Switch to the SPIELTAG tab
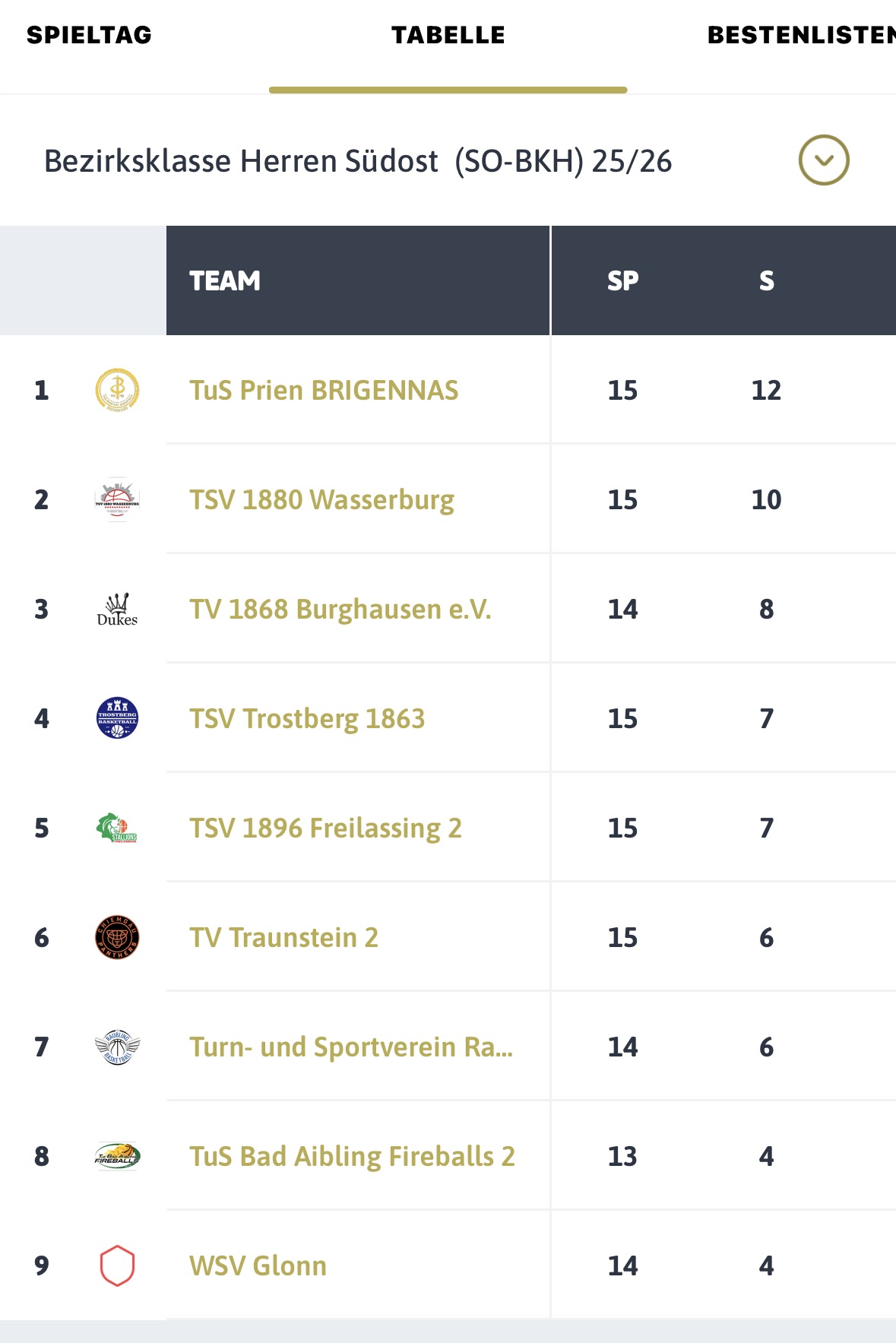The height and width of the screenshot is (1343, 896). 89,35
